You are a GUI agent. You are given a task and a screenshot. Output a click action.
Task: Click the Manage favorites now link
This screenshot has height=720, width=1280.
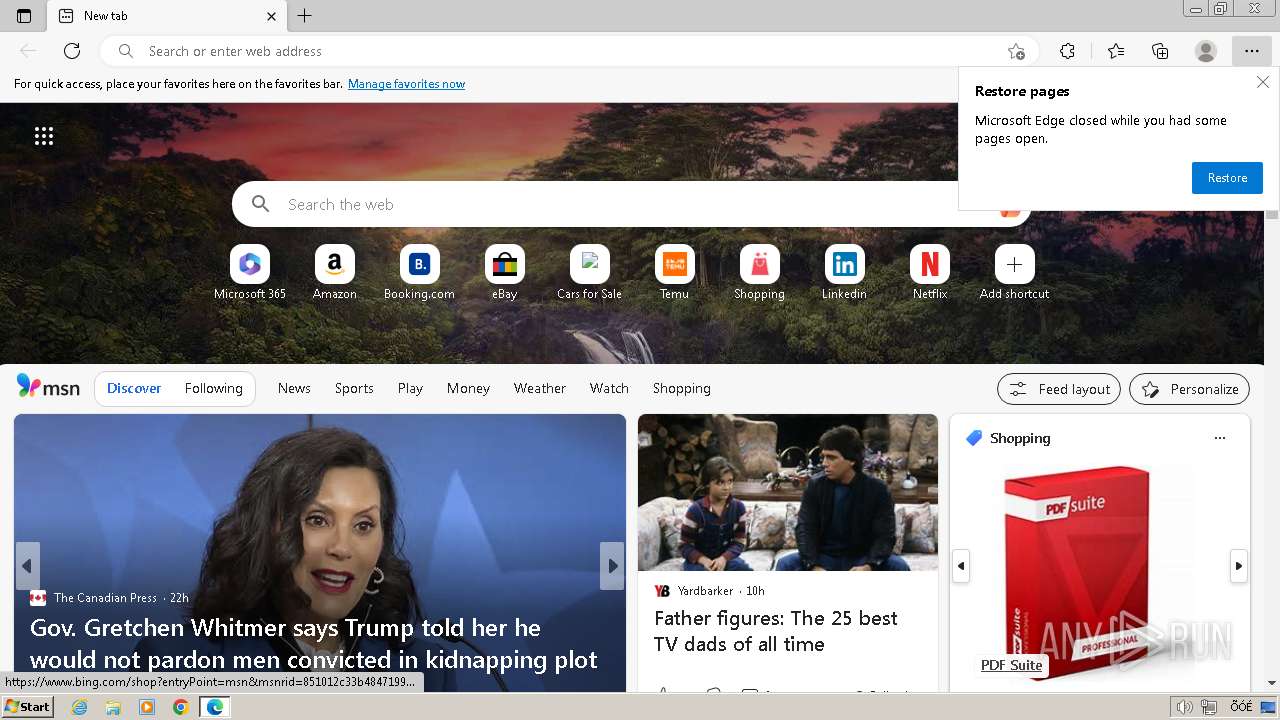(x=406, y=84)
